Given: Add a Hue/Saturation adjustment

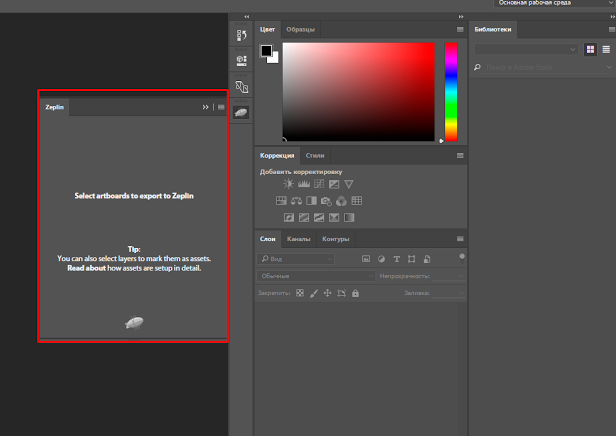Looking at the screenshot, I should pos(281,201).
